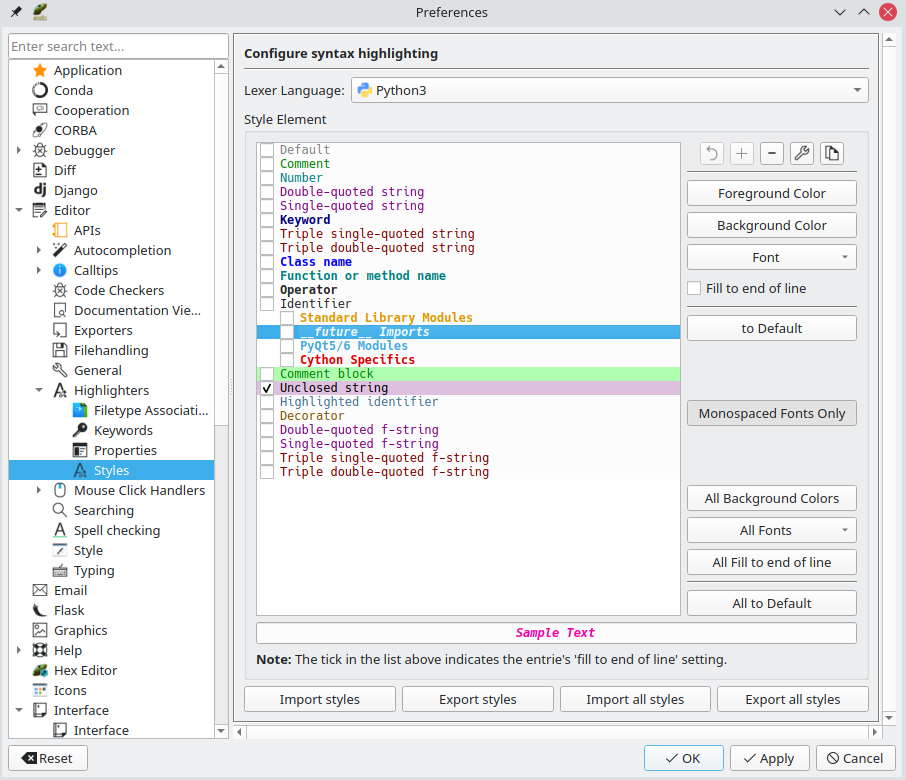The image size is (906, 780).
Task: Apply the current settings
Action: pyautogui.click(x=769, y=758)
